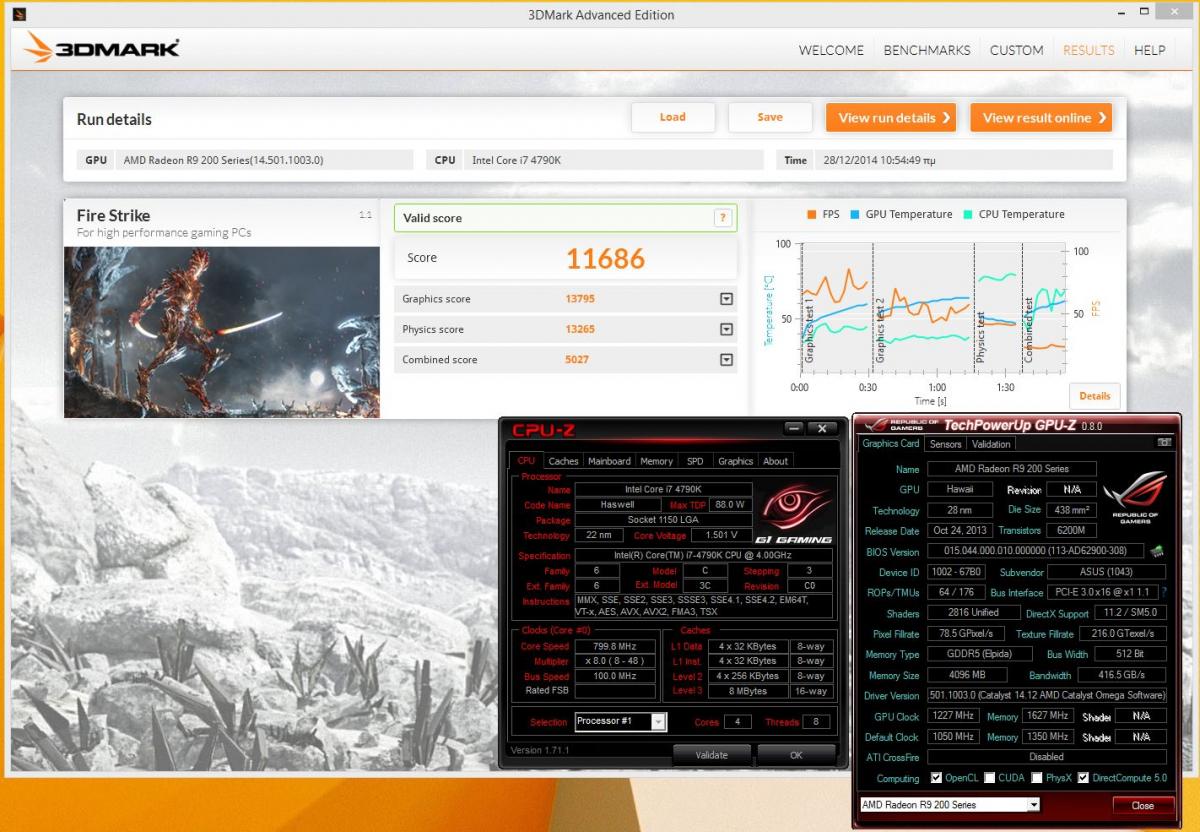The height and width of the screenshot is (832, 1200).
Task: Click the blue GPU Temperature legend swatch
Action: click(x=855, y=214)
